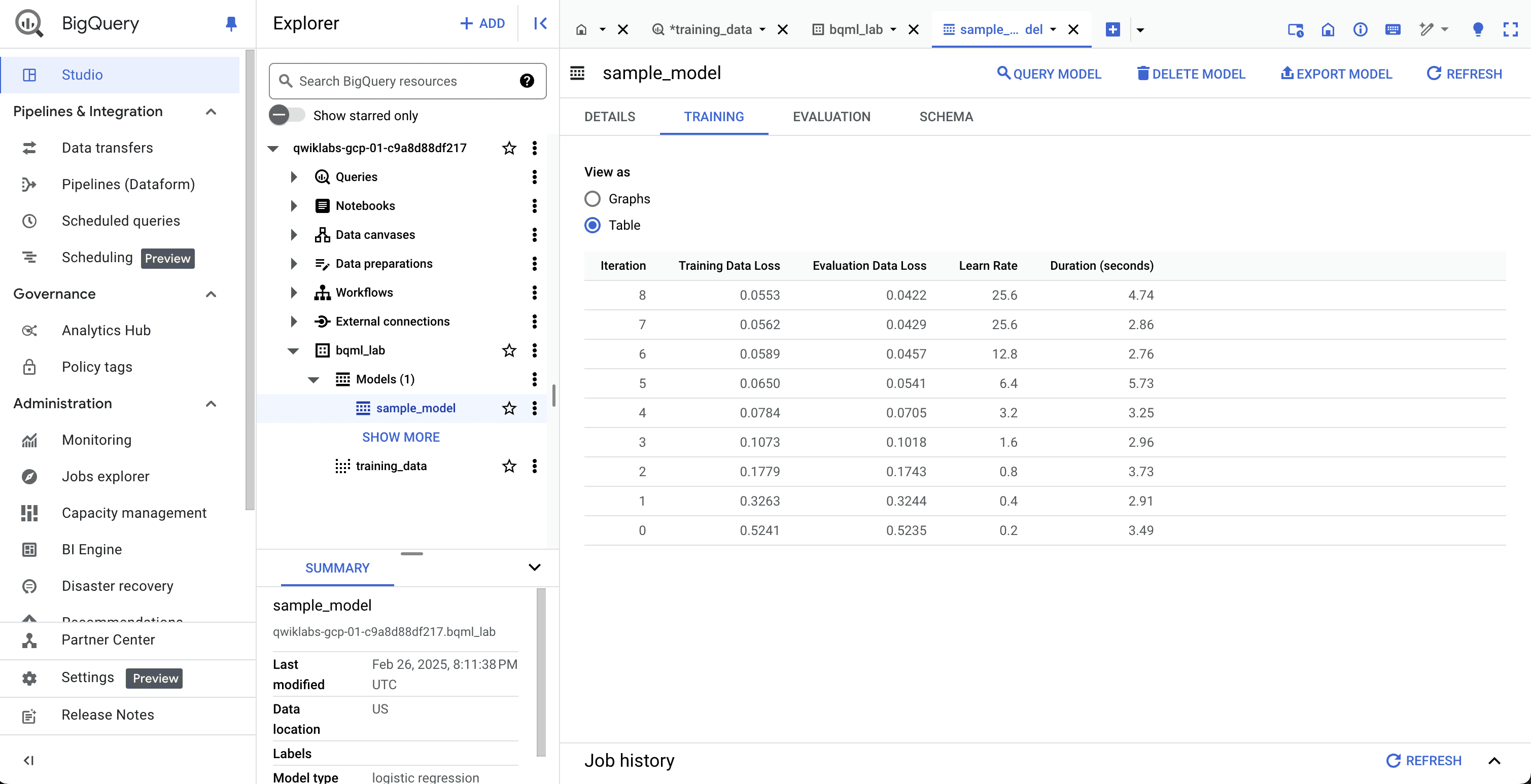Expand the Queries tree node

(294, 177)
